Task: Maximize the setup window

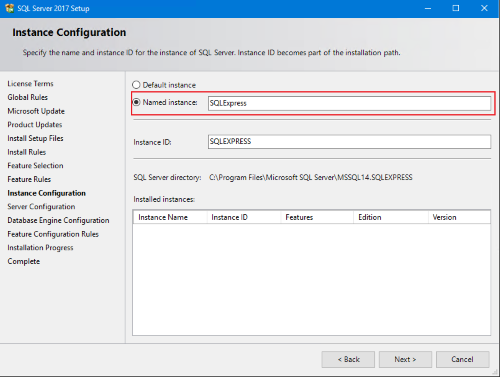Action: (x=456, y=8)
